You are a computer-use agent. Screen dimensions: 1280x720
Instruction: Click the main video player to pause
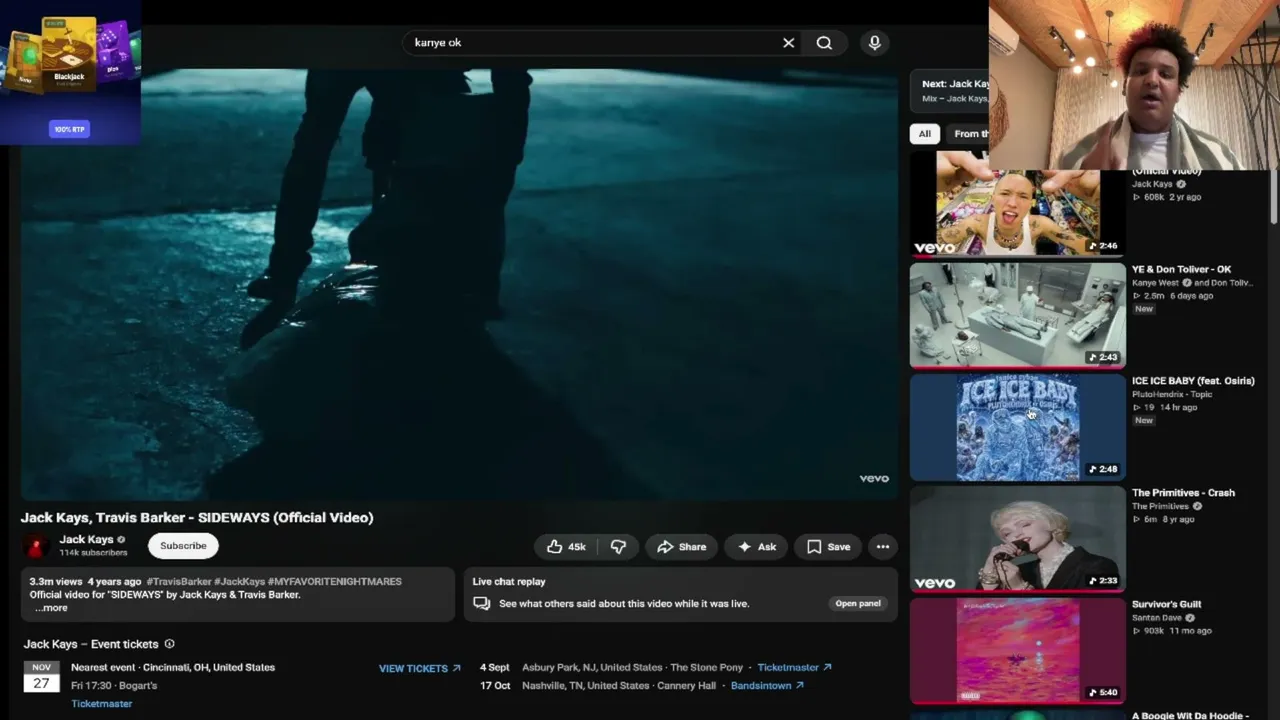click(459, 283)
